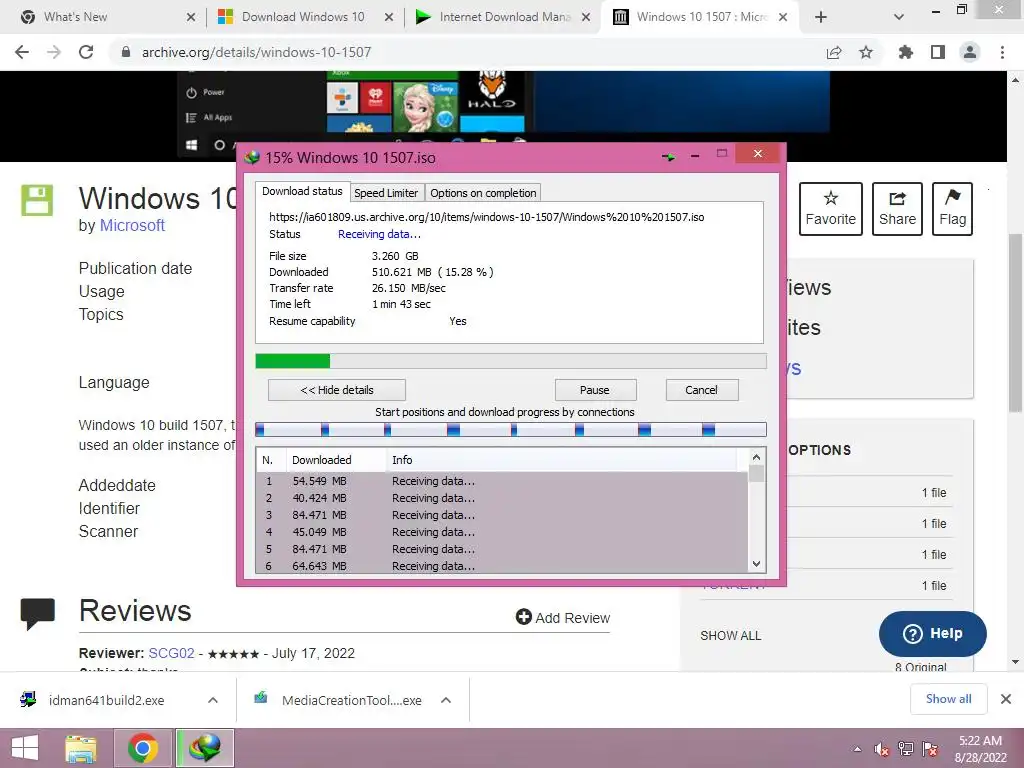Viewport: 1024px width, 768px height.
Task: Click the Reviews speech bubble icon
Action: 37,614
